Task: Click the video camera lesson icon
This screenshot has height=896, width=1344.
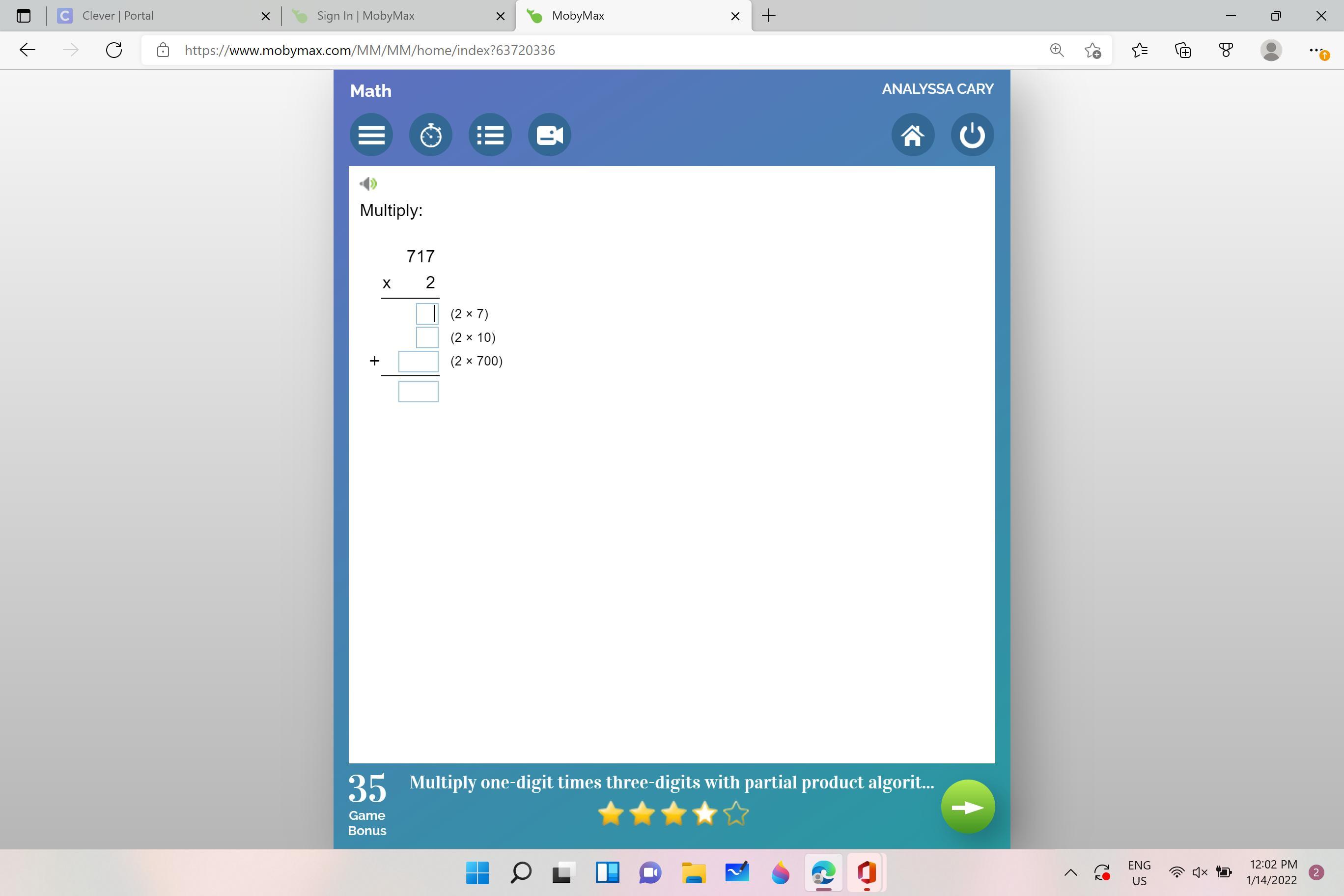Action: [549, 135]
